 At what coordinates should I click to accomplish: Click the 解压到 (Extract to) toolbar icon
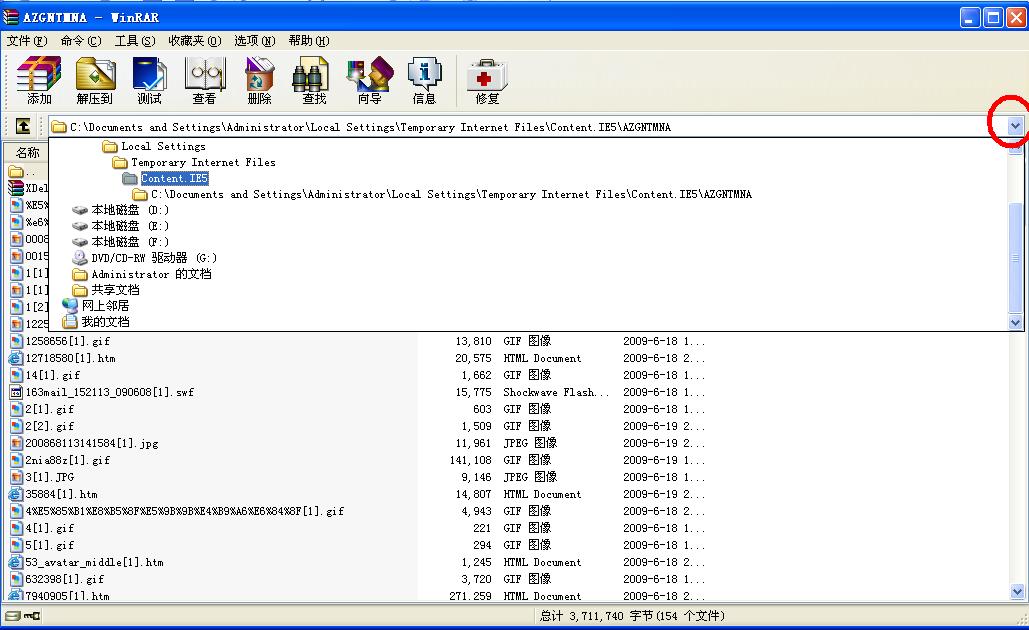point(95,79)
